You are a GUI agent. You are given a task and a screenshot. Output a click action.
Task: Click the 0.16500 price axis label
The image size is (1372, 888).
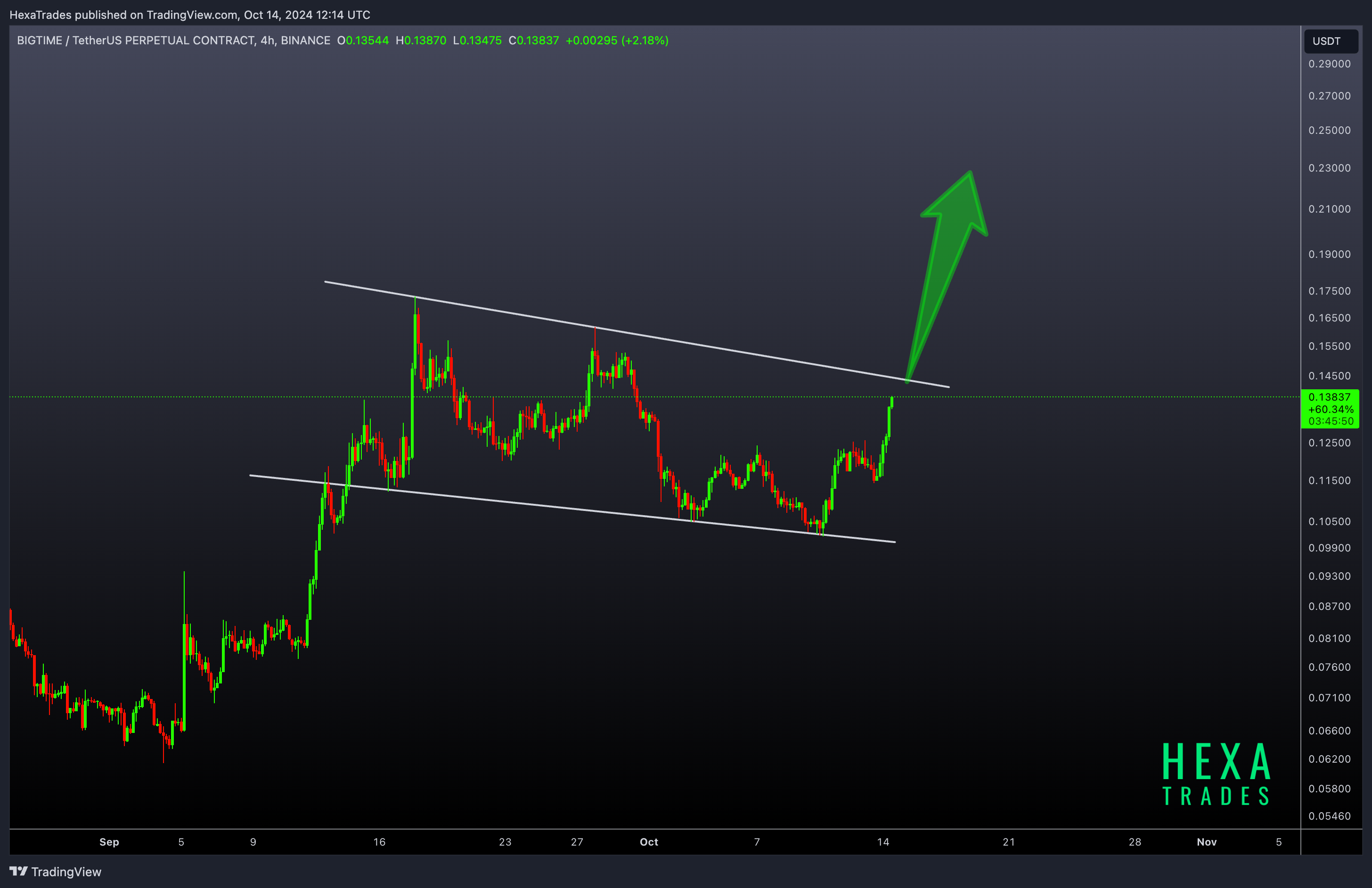pos(1329,318)
